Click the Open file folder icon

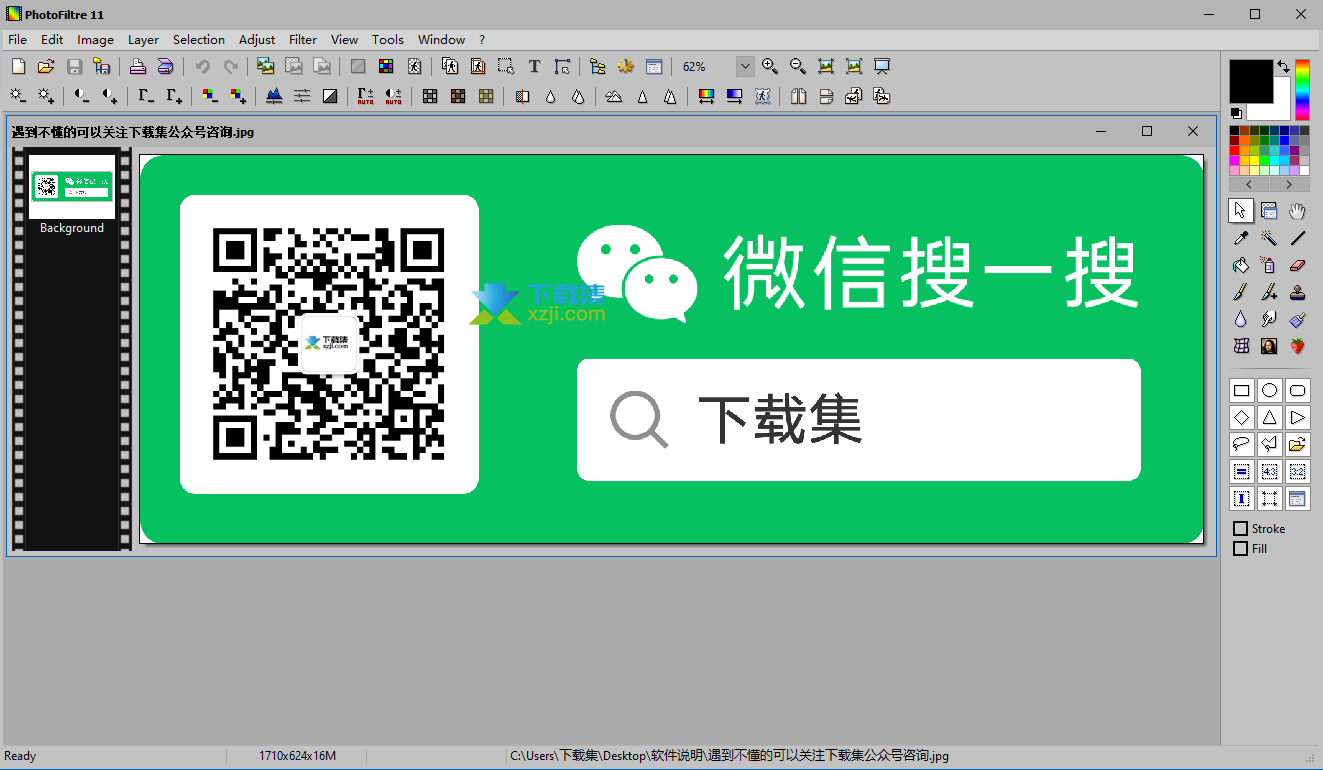[46, 67]
